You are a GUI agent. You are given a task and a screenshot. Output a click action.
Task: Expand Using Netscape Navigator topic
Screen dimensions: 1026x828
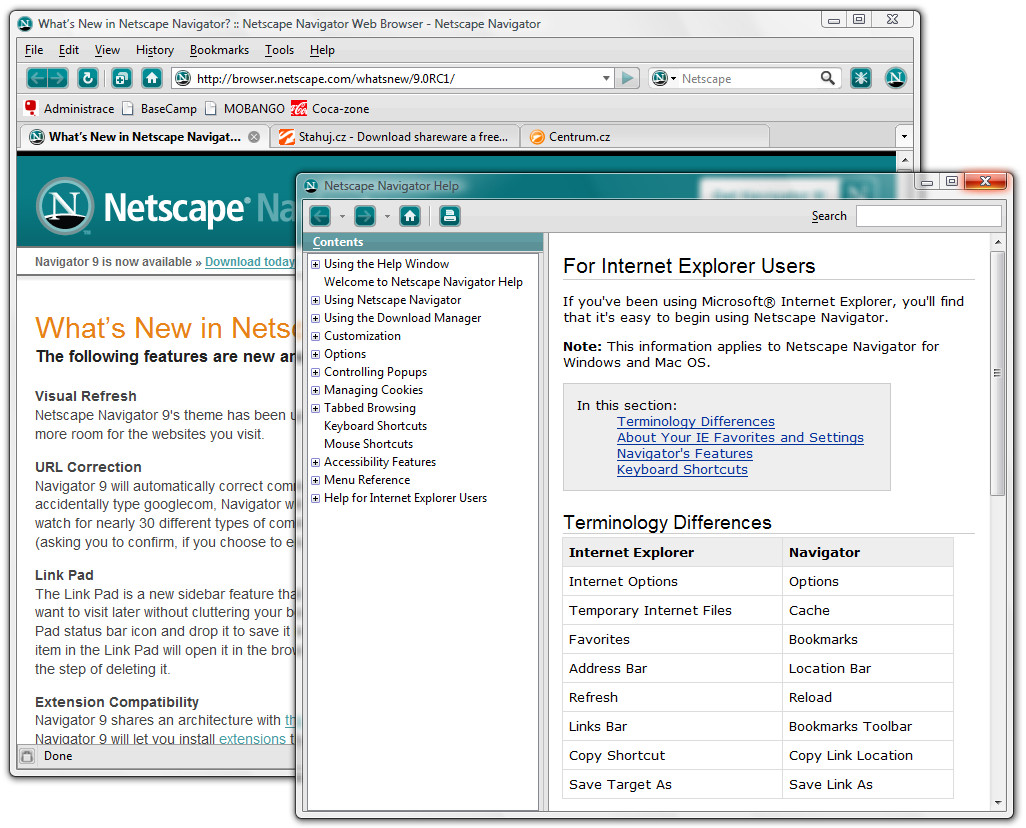click(315, 300)
